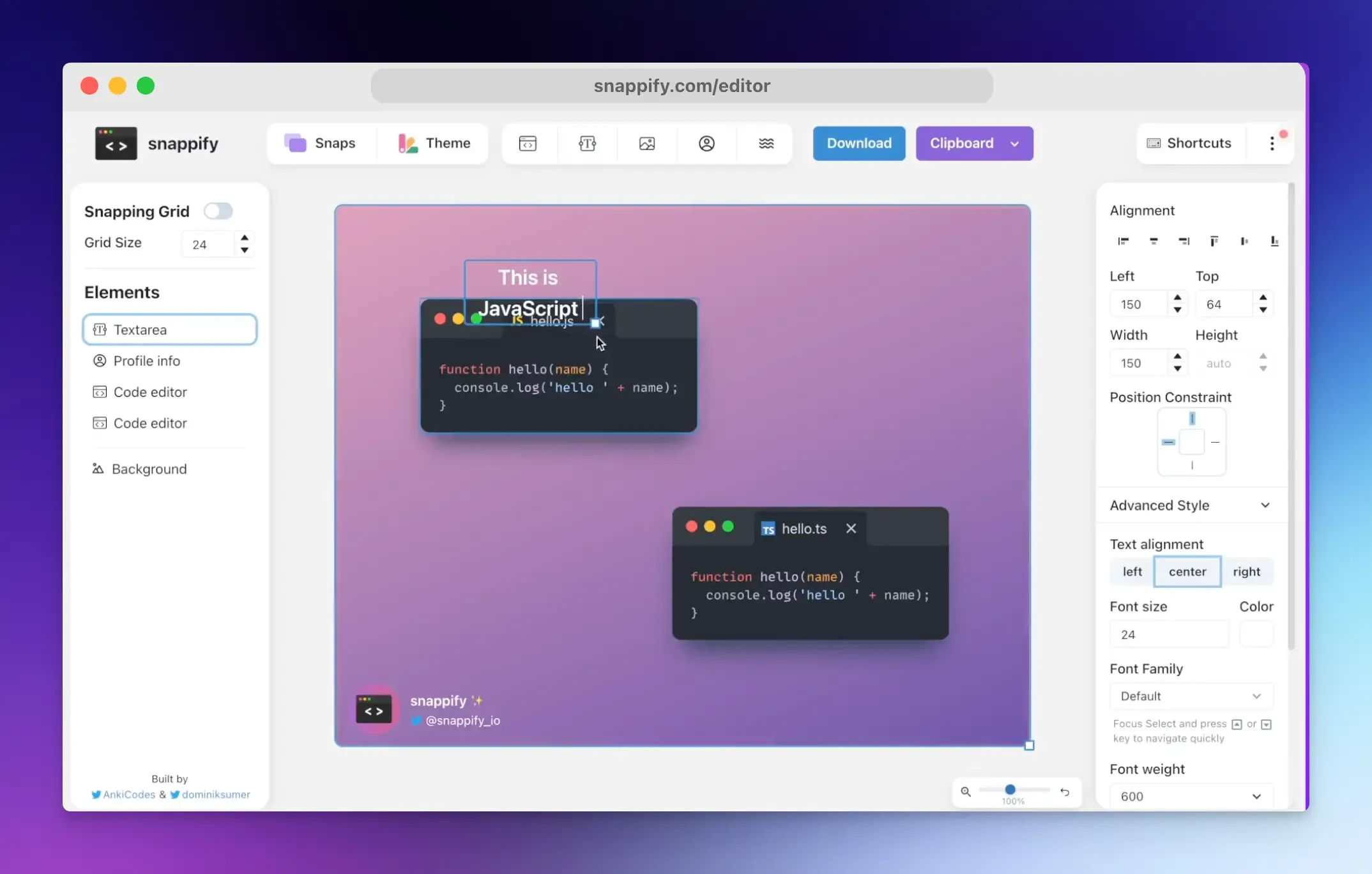Click the blue Download button
Viewport: 1372px width, 874px height.
858,143
